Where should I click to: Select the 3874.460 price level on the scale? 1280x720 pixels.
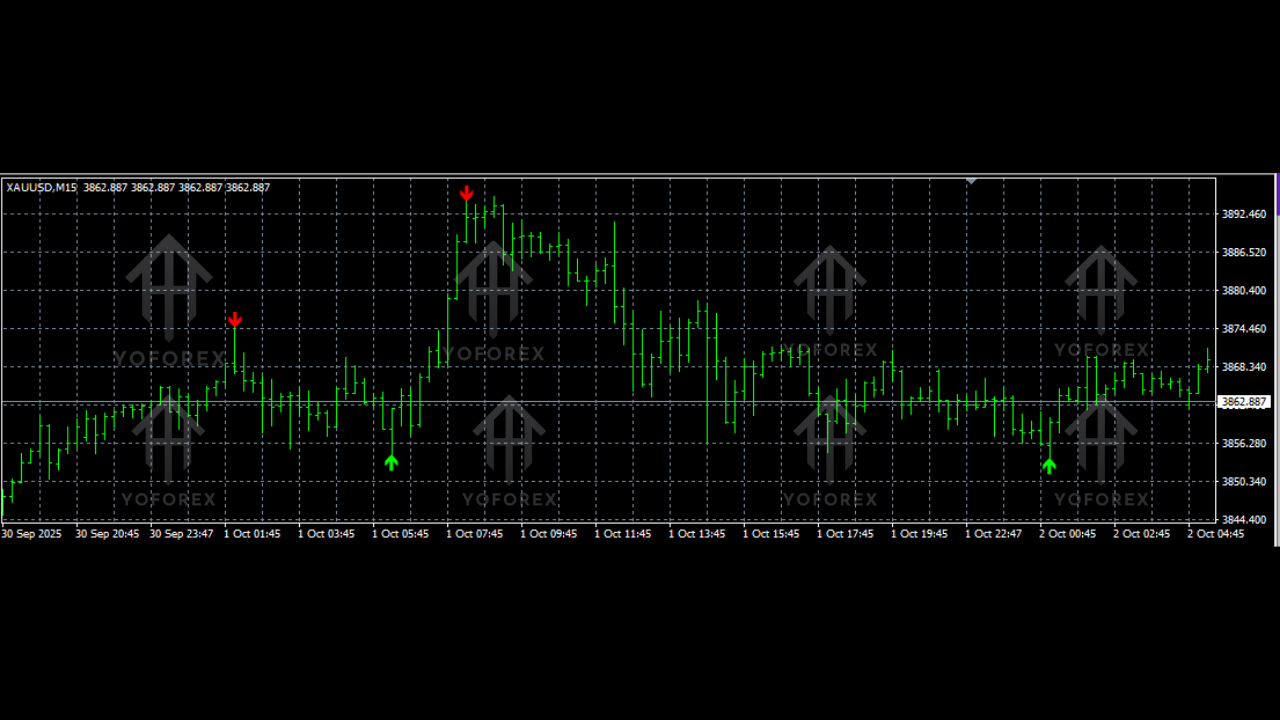pyautogui.click(x=1244, y=329)
